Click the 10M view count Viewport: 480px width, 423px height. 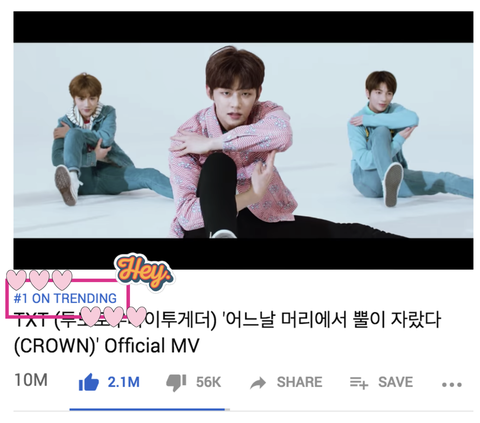pos(31,380)
